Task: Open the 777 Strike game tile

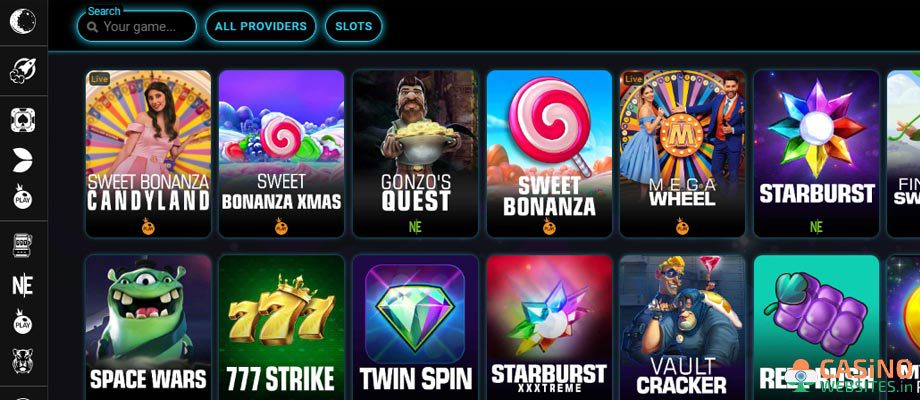Action: click(282, 327)
